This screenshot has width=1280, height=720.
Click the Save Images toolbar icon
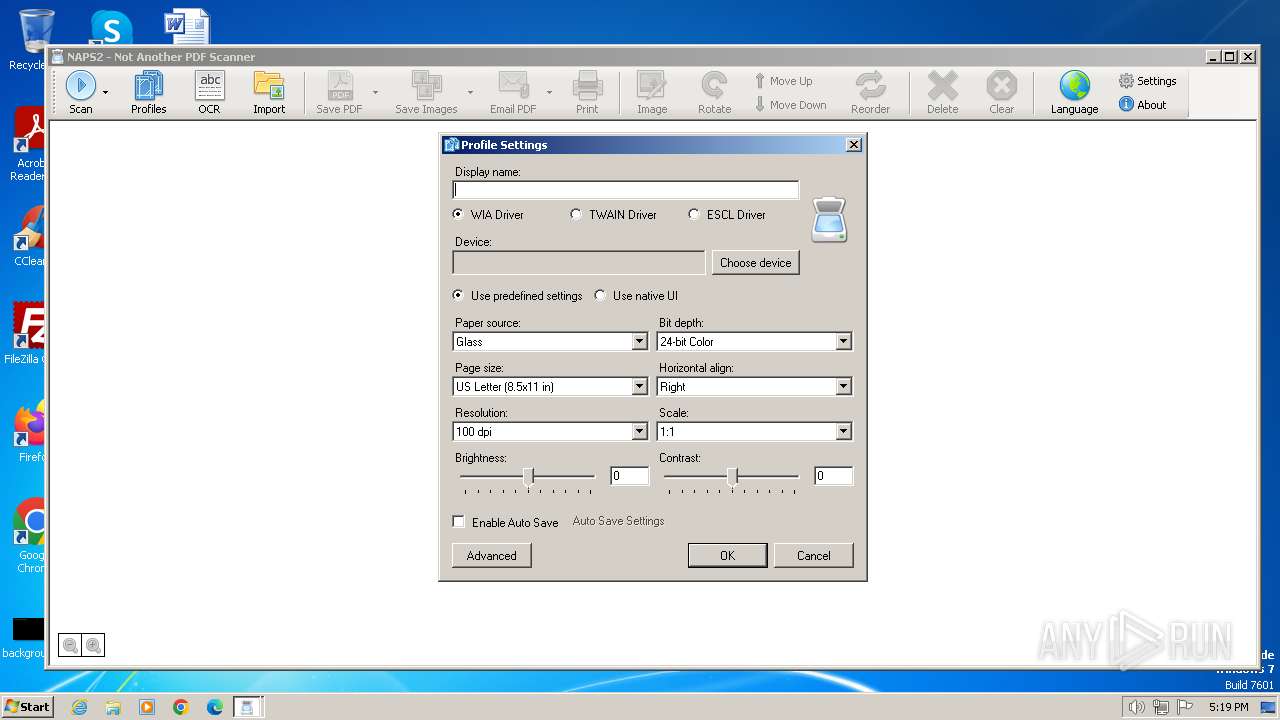pos(426,93)
